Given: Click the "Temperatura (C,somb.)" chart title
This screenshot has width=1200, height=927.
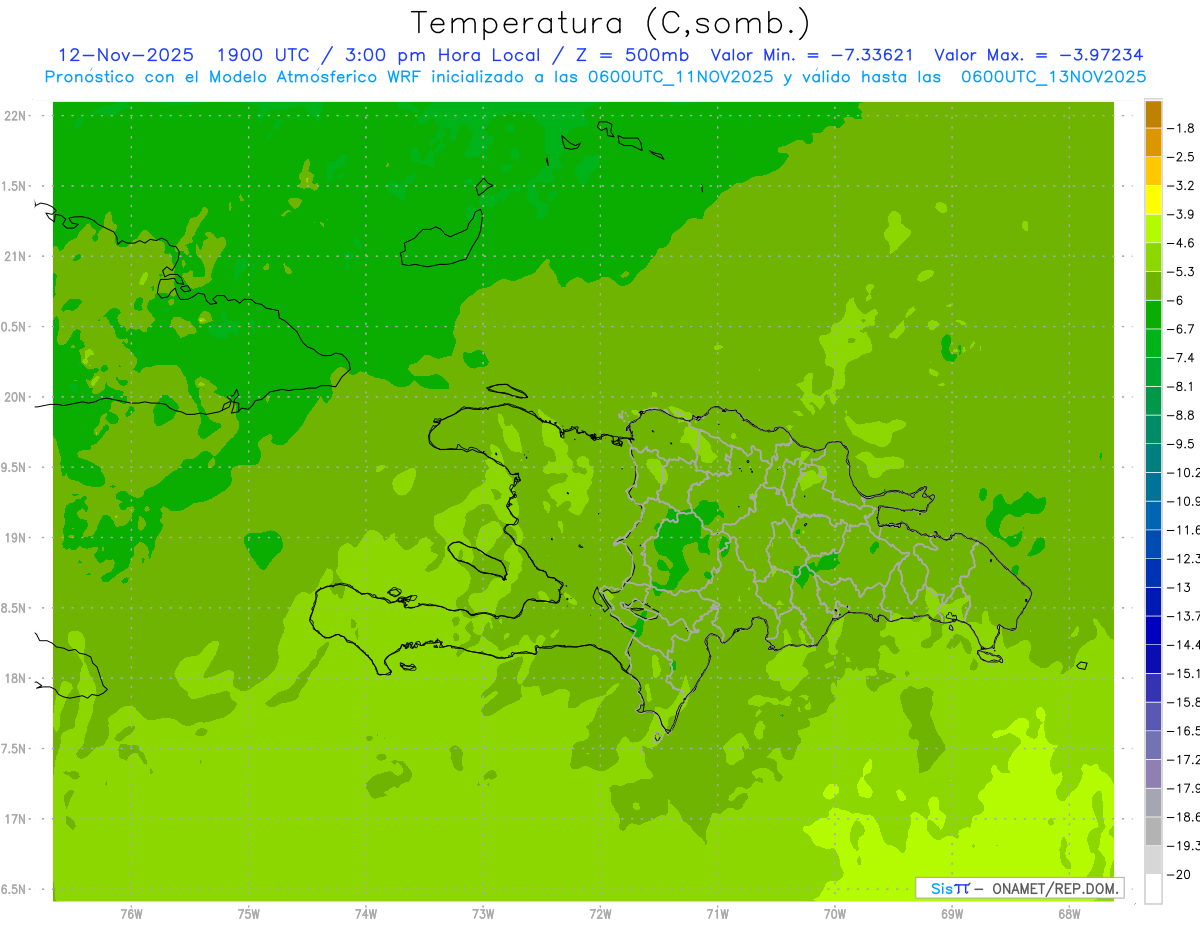Looking at the screenshot, I should [611, 23].
